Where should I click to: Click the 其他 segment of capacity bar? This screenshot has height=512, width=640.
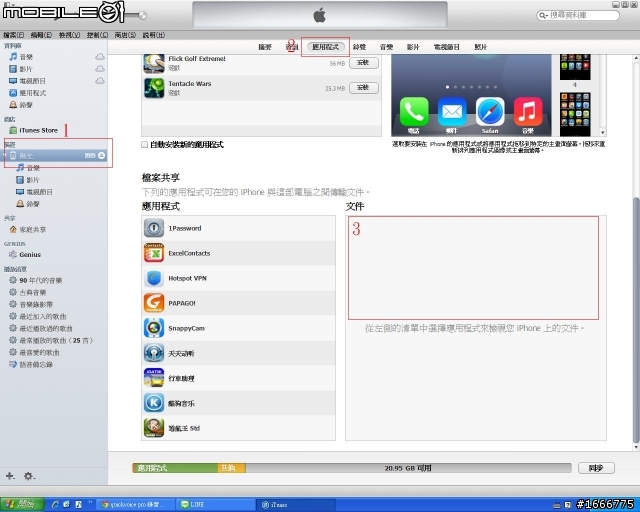point(231,468)
